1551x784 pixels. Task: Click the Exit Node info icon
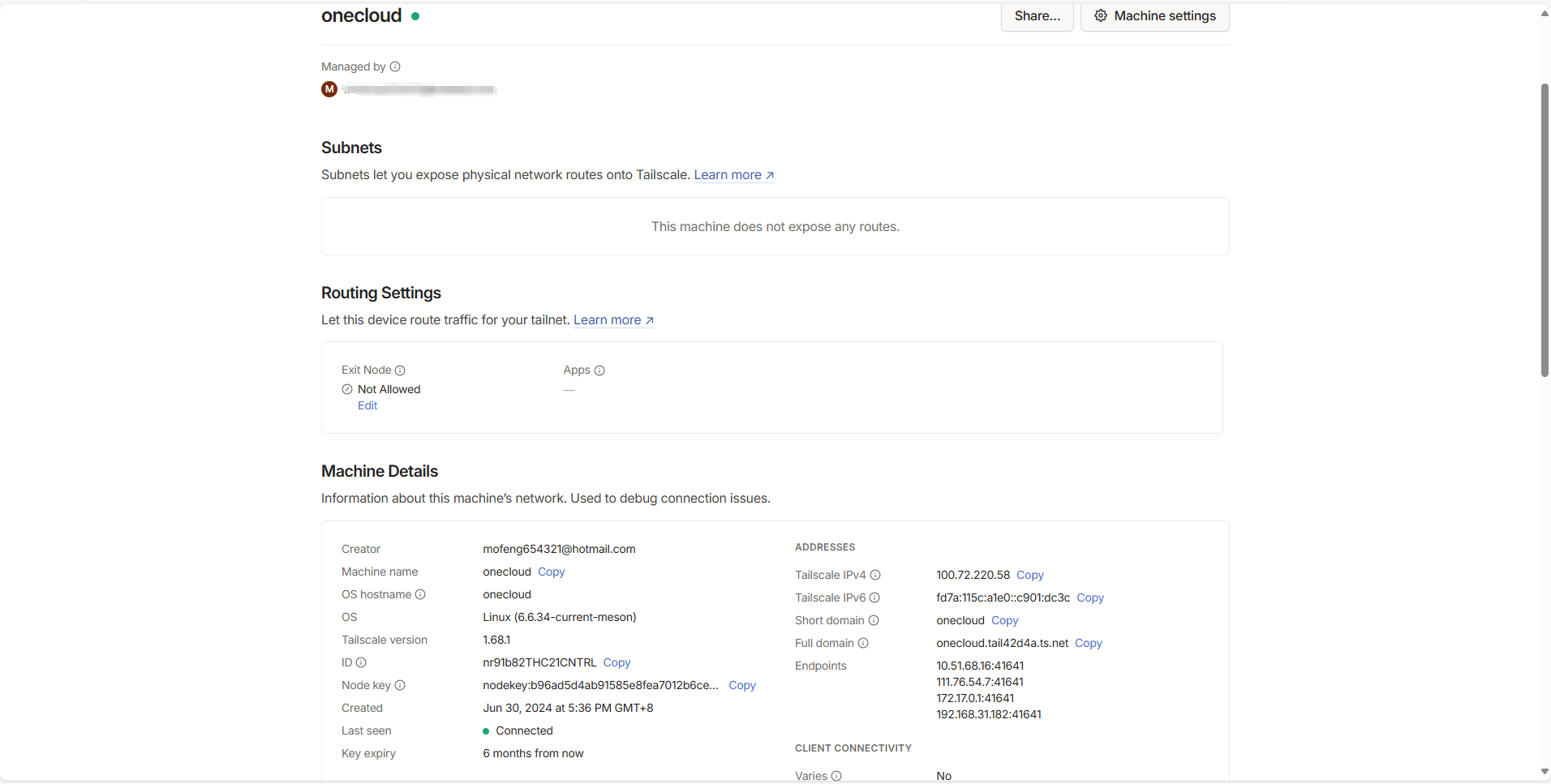(x=400, y=371)
